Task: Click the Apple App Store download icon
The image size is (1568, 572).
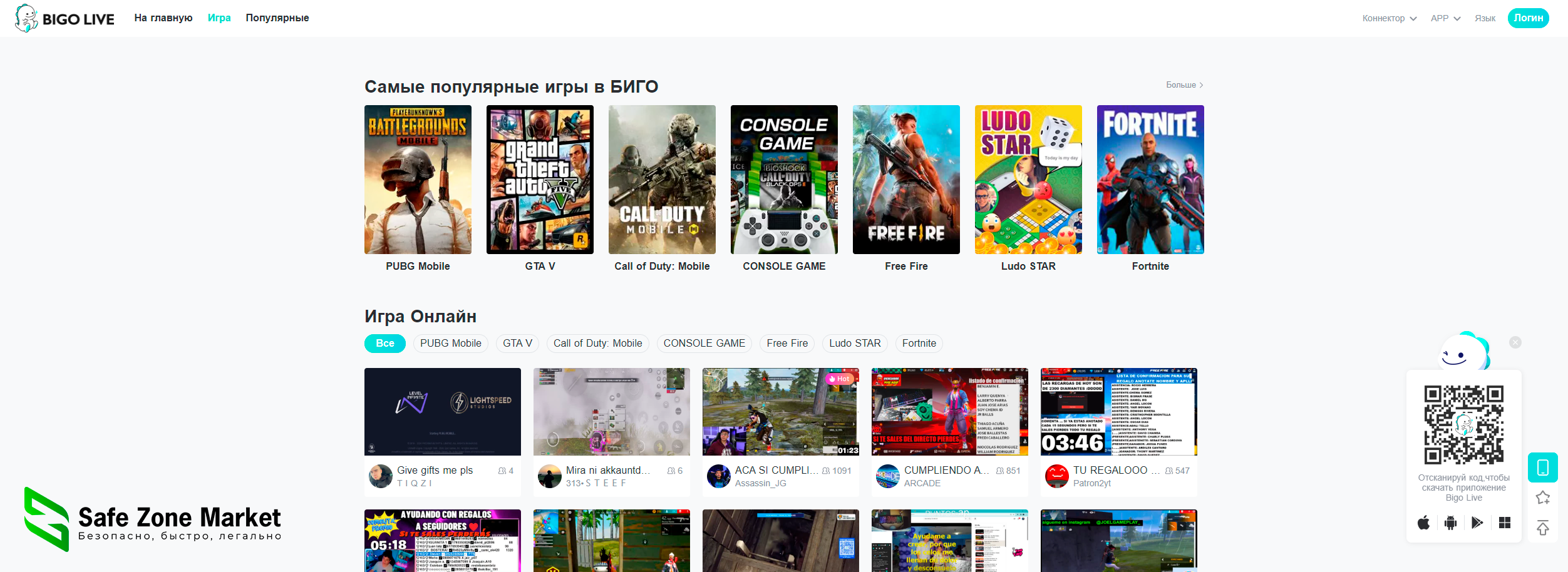Action: [1423, 523]
